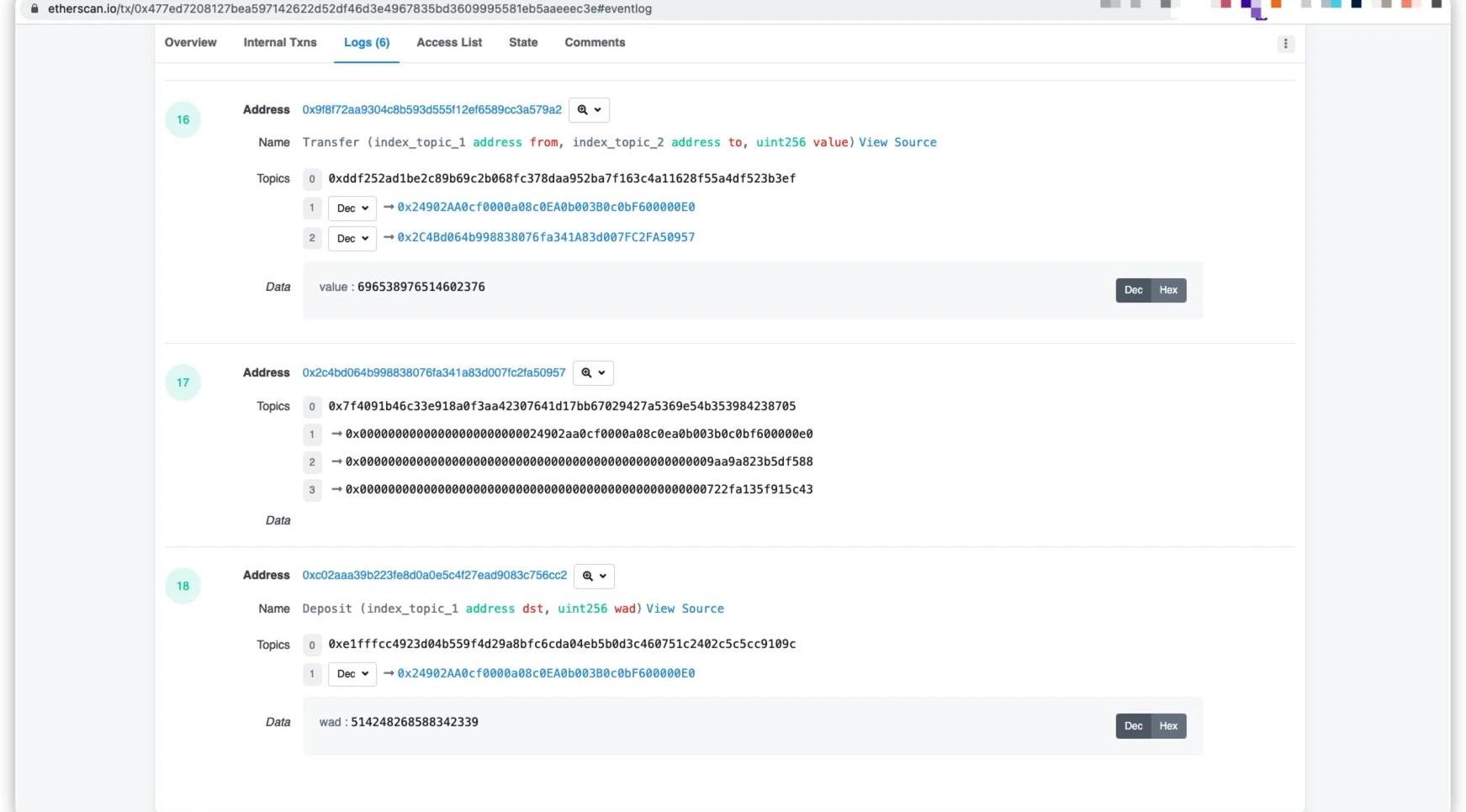Switch to the Internal Txns tab
This screenshot has height=812, width=1466.
click(280, 42)
